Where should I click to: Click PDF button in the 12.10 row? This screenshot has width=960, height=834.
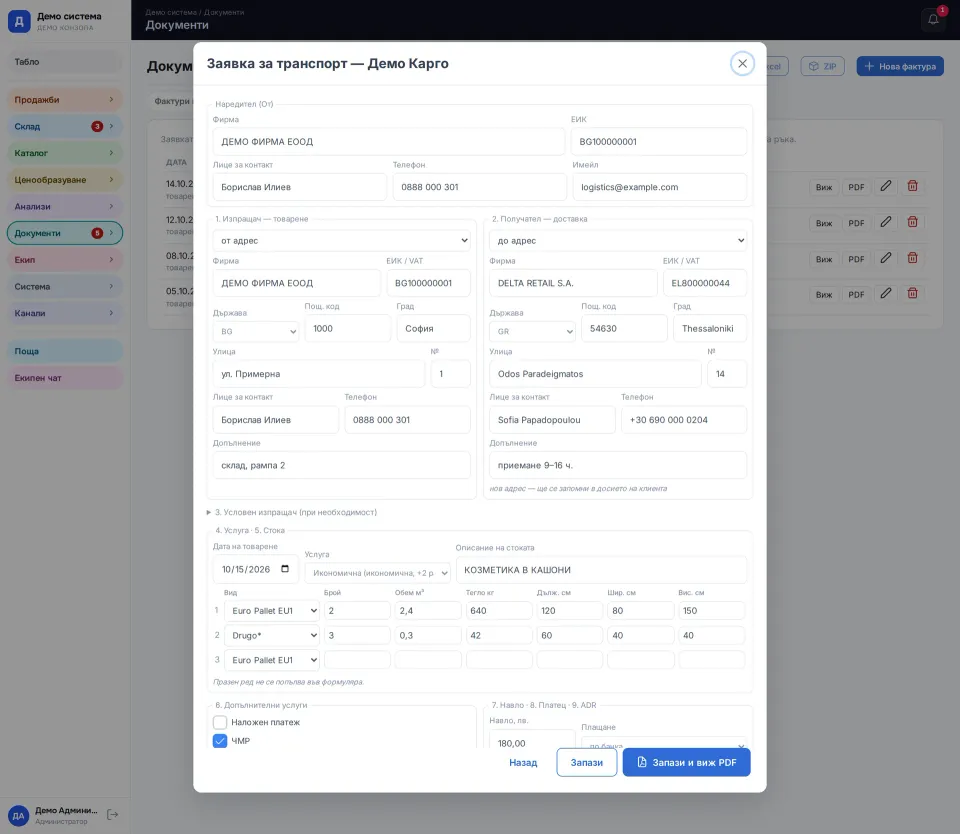[856, 223]
